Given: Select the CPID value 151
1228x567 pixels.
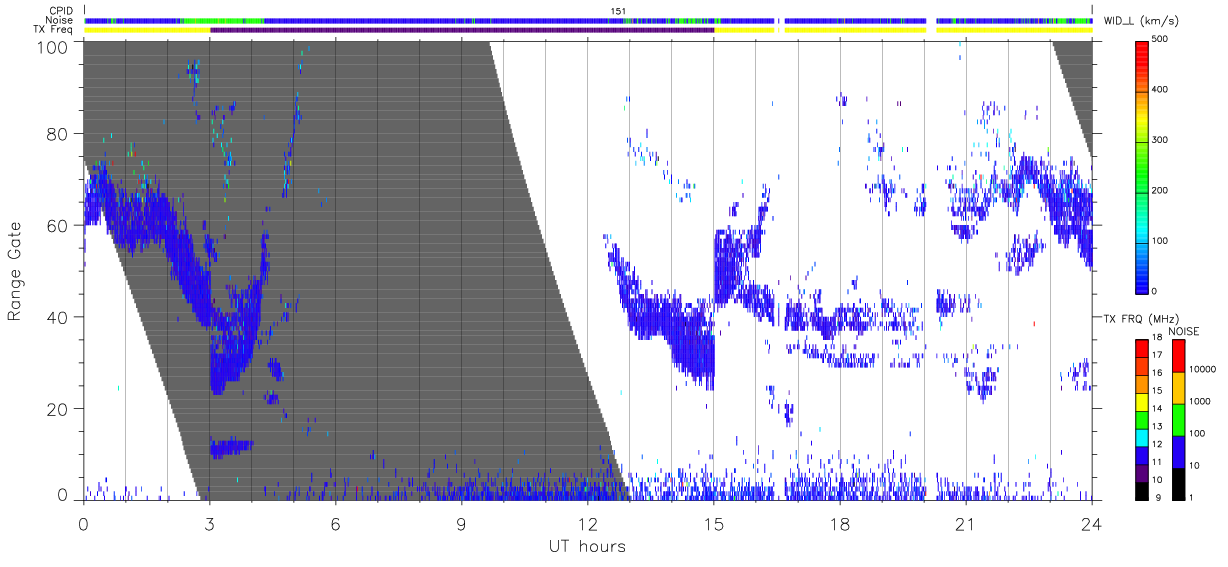Looking at the screenshot, I should click(617, 11).
